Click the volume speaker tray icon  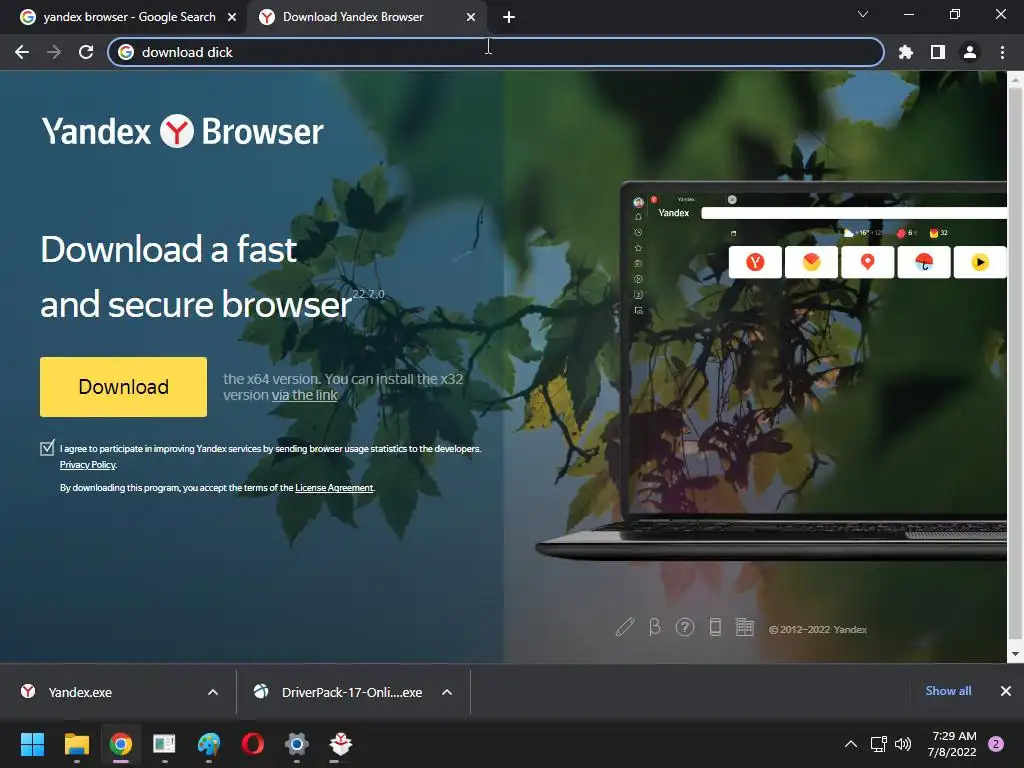pos(903,744)
